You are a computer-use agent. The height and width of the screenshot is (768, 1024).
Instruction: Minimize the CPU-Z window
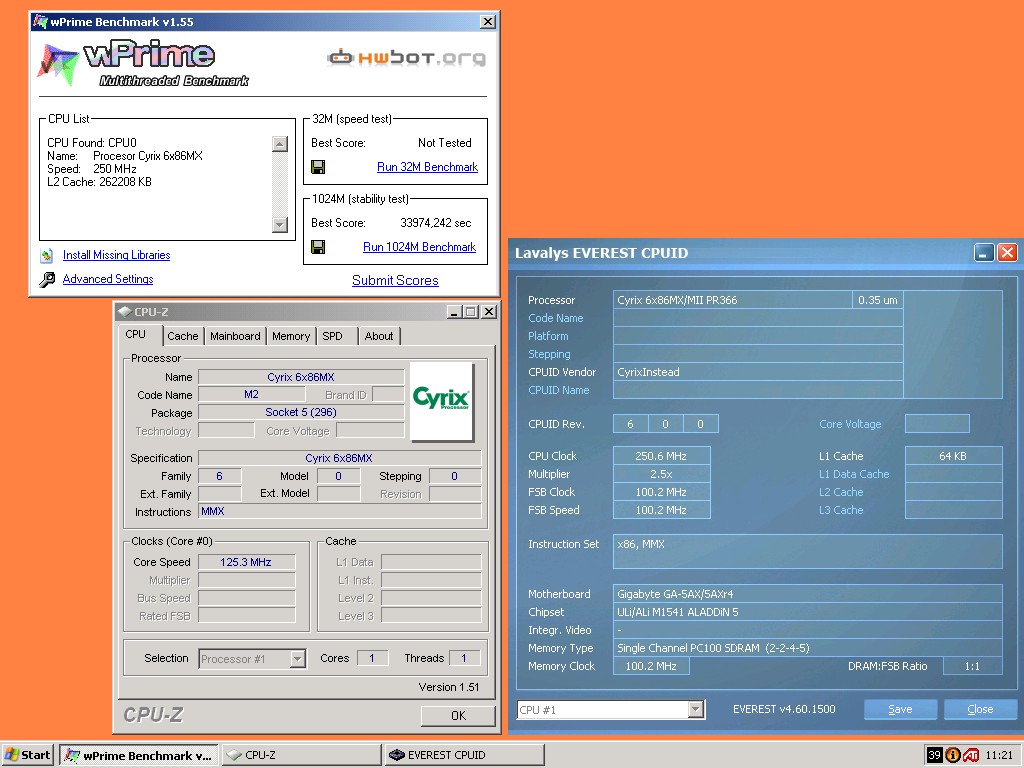pyautogui.click(x=455, y=312)
